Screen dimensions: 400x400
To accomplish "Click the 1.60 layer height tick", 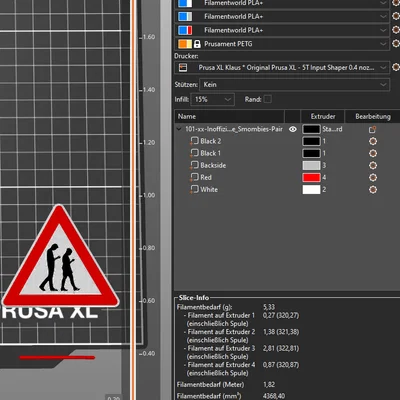I will click(147, 37).
